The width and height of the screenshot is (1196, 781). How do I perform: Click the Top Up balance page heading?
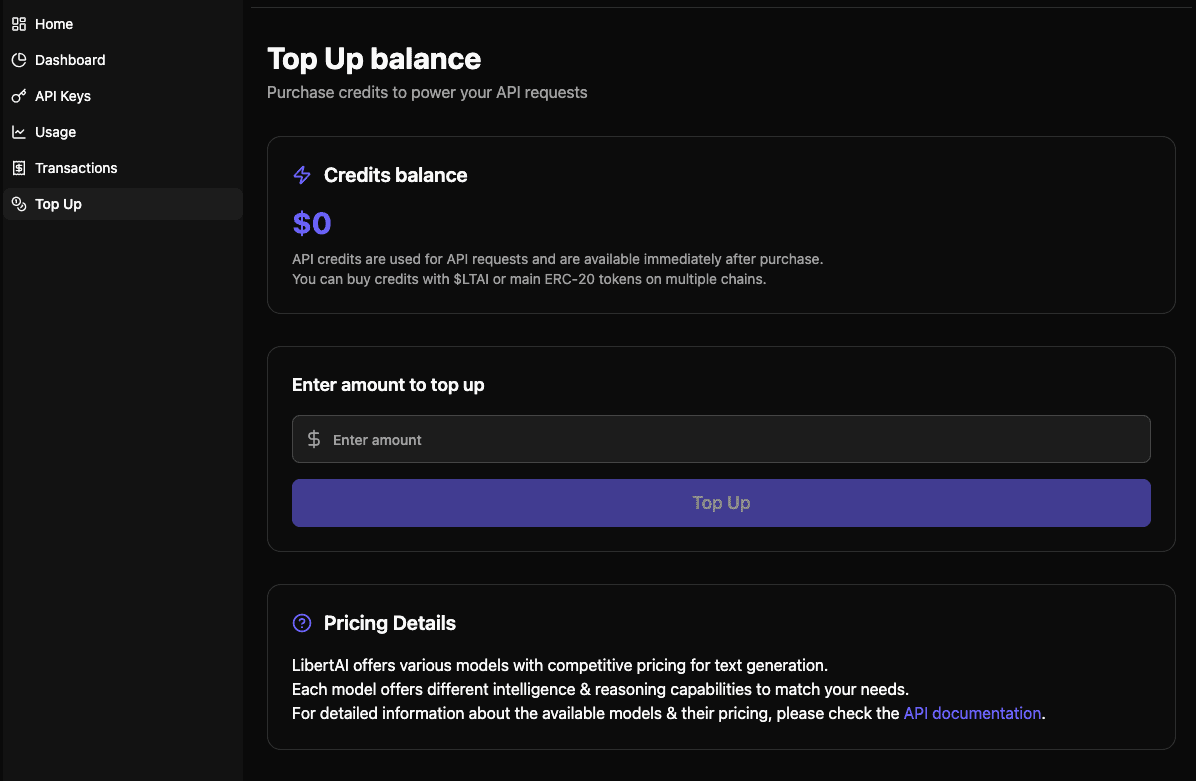[374, 59]
